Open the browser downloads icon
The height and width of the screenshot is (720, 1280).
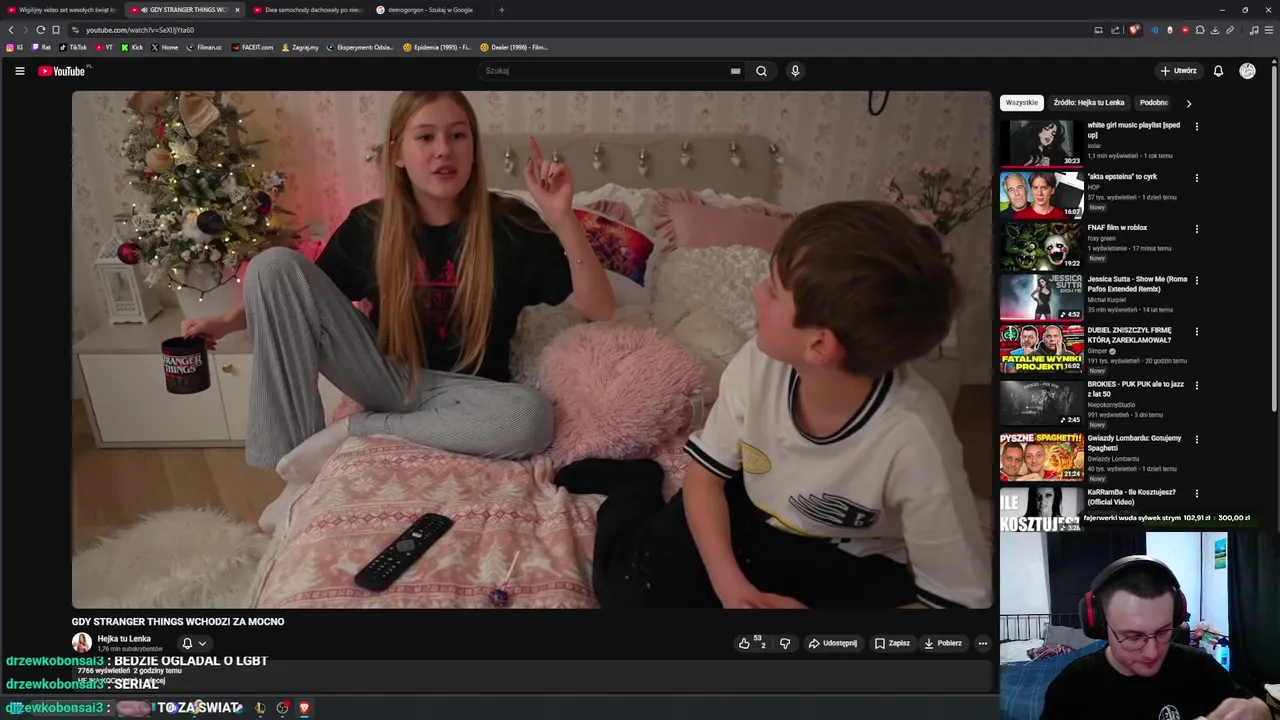[x=1215, y=30]
